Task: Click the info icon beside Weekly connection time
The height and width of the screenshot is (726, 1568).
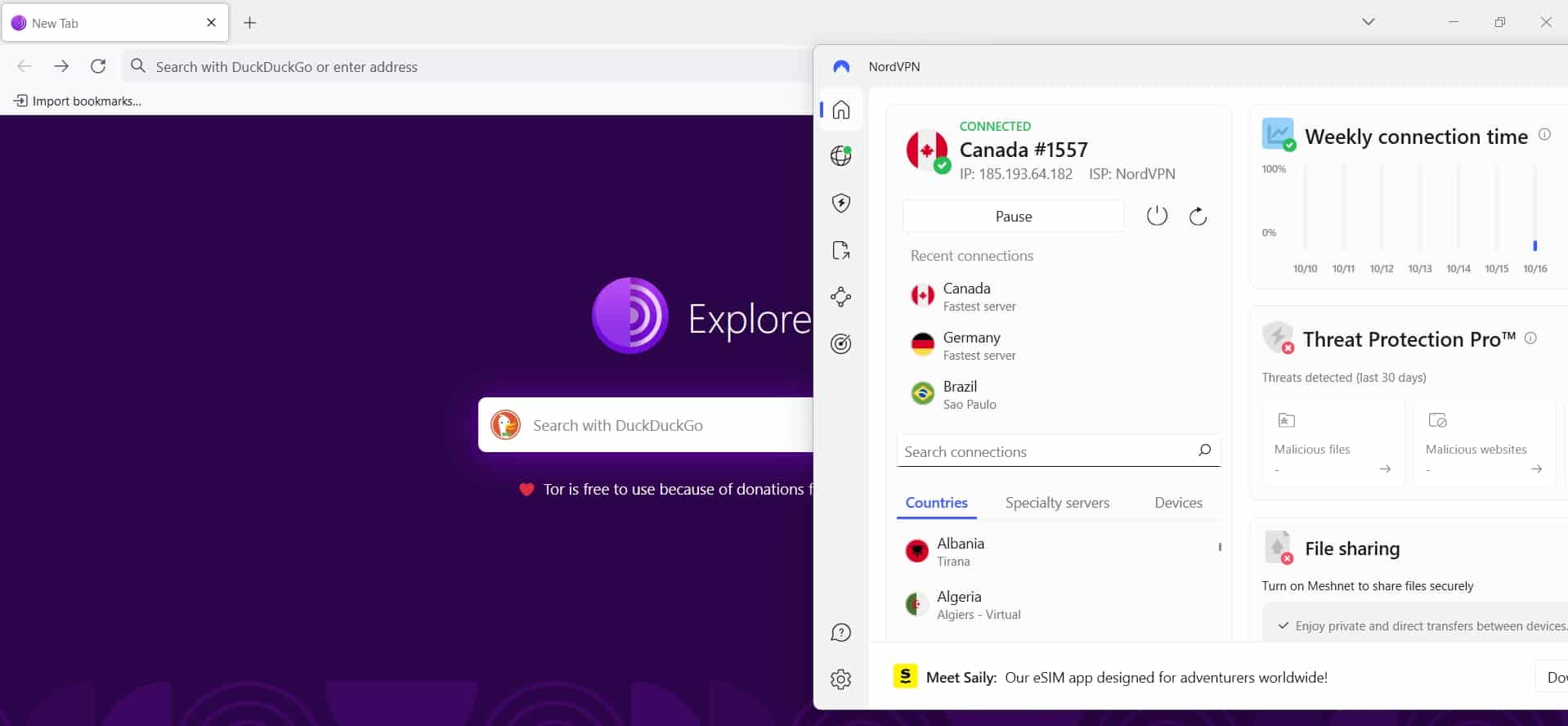Action: point(1544,135)
